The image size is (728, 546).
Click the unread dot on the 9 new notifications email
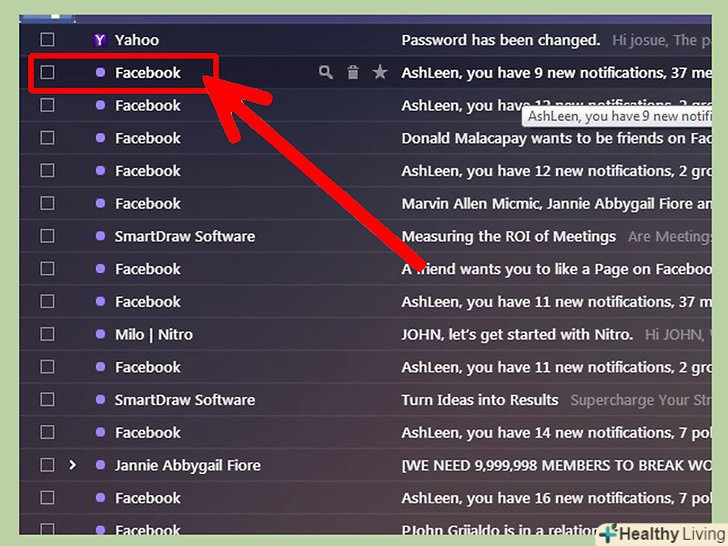pos(100,72)
